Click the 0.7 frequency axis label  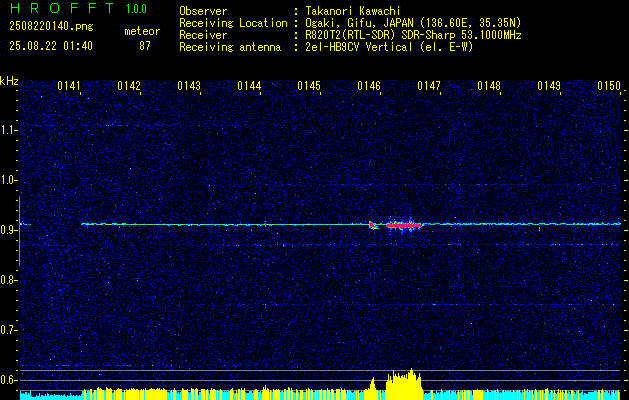point(9,330)
